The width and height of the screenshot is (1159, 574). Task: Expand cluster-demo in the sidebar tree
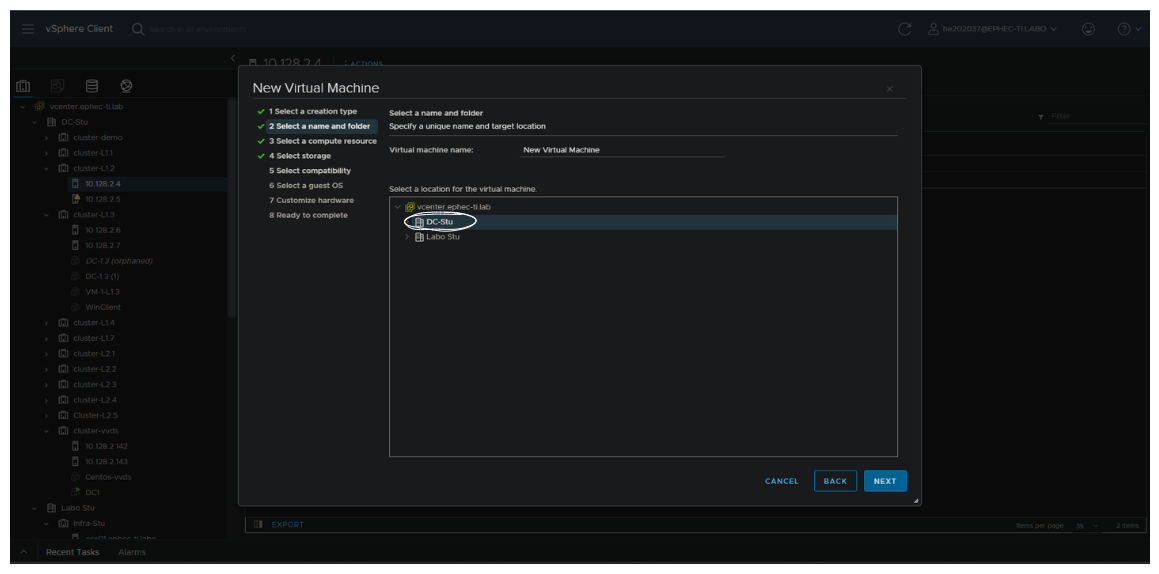pyautogui.click(x=46, y=137)
